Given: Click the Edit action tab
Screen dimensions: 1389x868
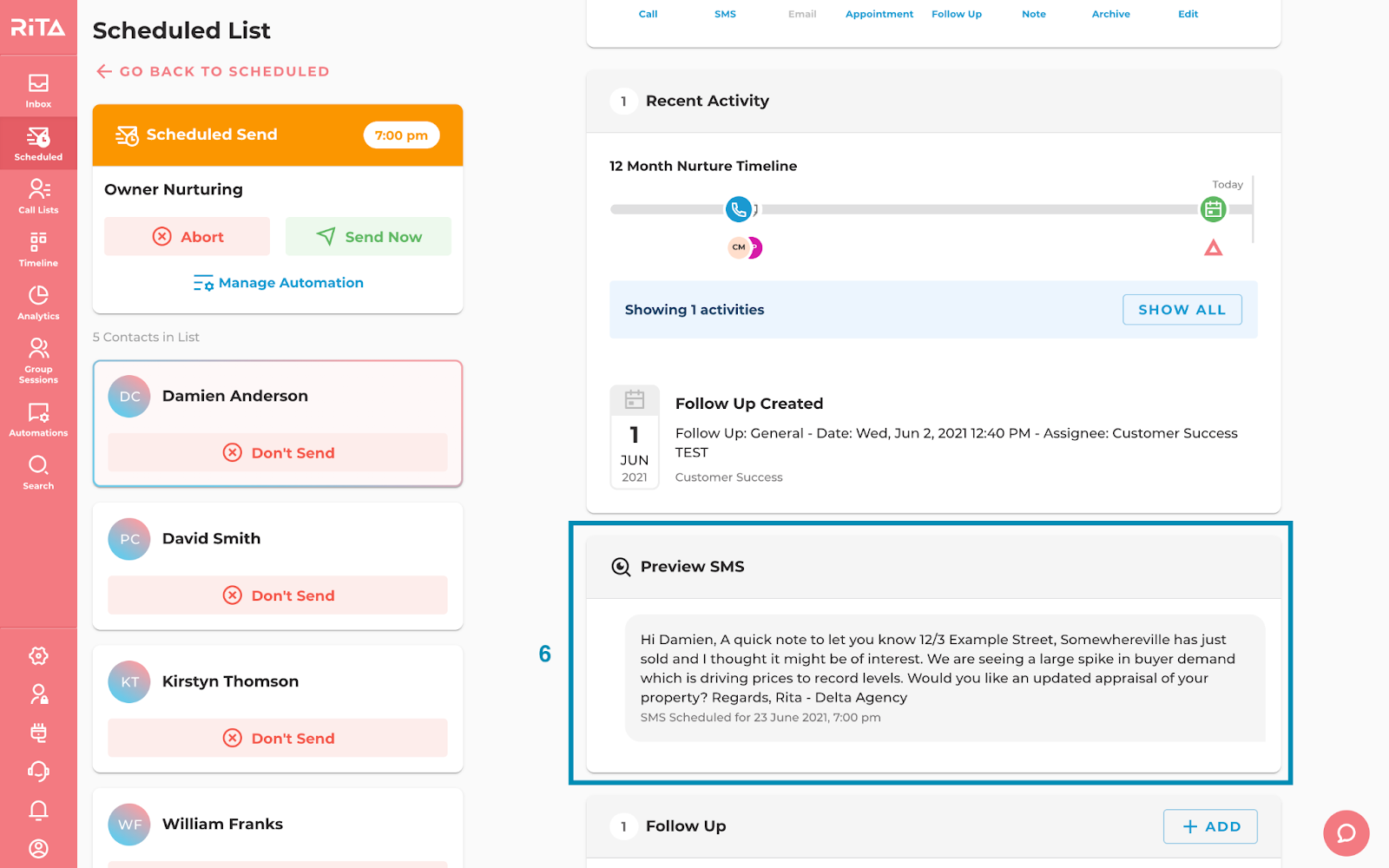Looking at the screenshot, I should pyautogui.click(x=1188, y=14).
